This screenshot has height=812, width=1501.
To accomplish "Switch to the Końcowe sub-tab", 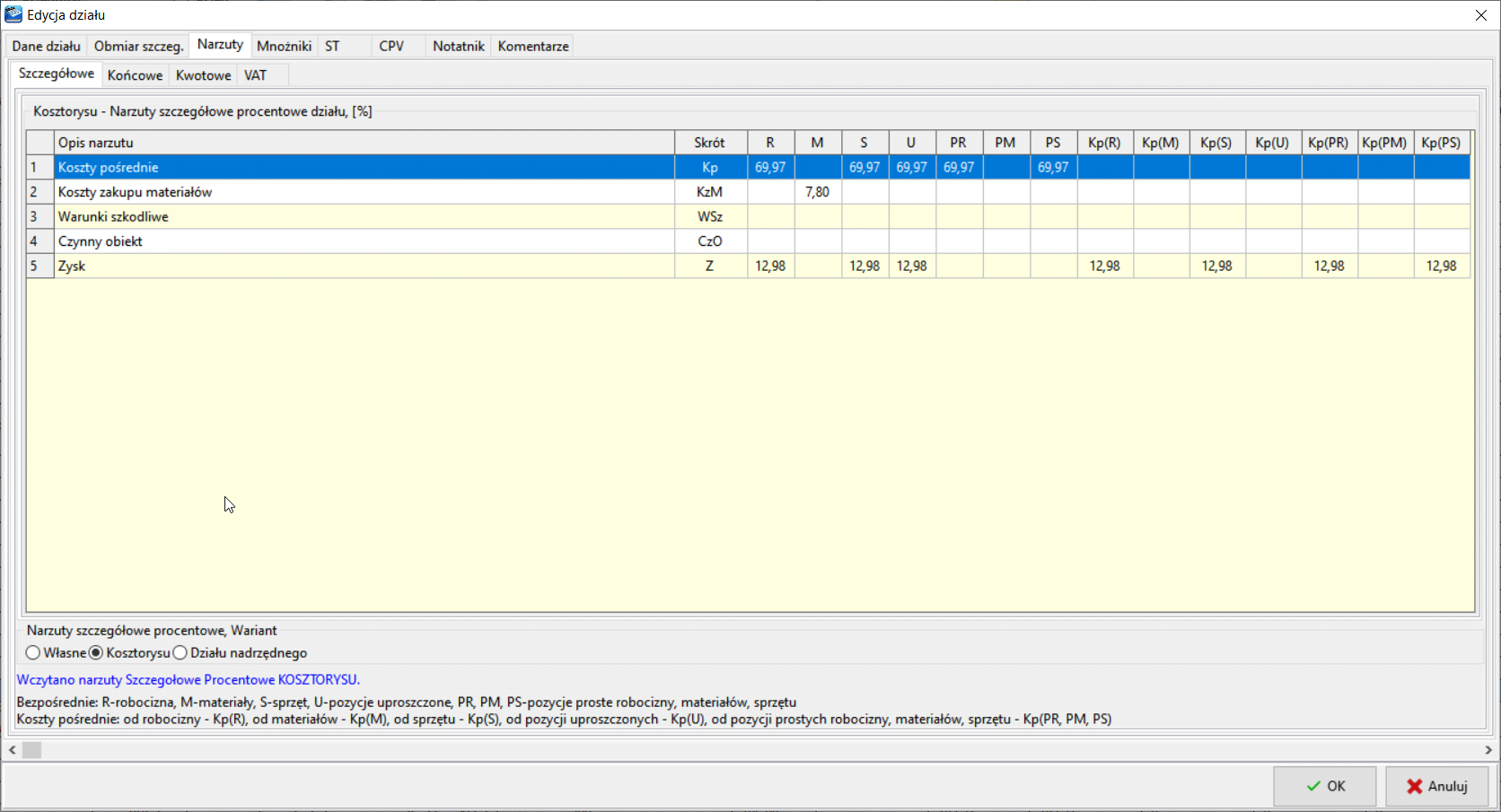I will (x=135, y=75).
